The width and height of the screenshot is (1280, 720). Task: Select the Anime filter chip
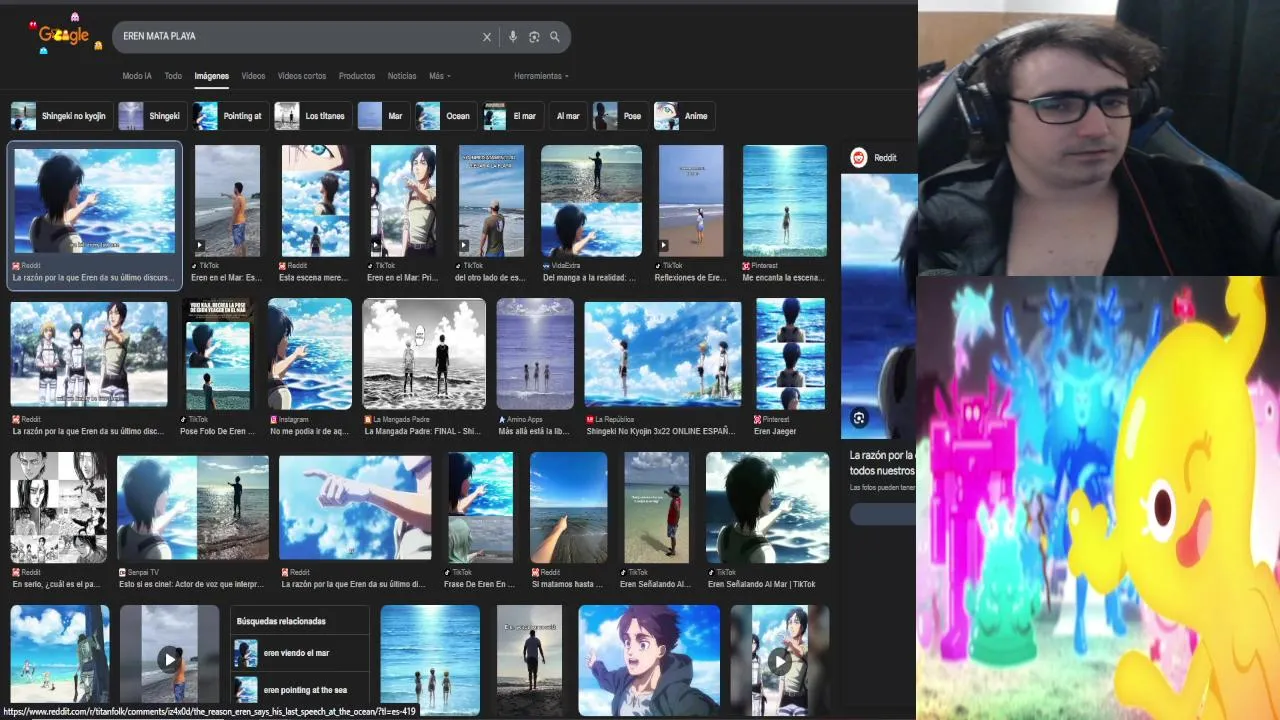pos(682,116)
